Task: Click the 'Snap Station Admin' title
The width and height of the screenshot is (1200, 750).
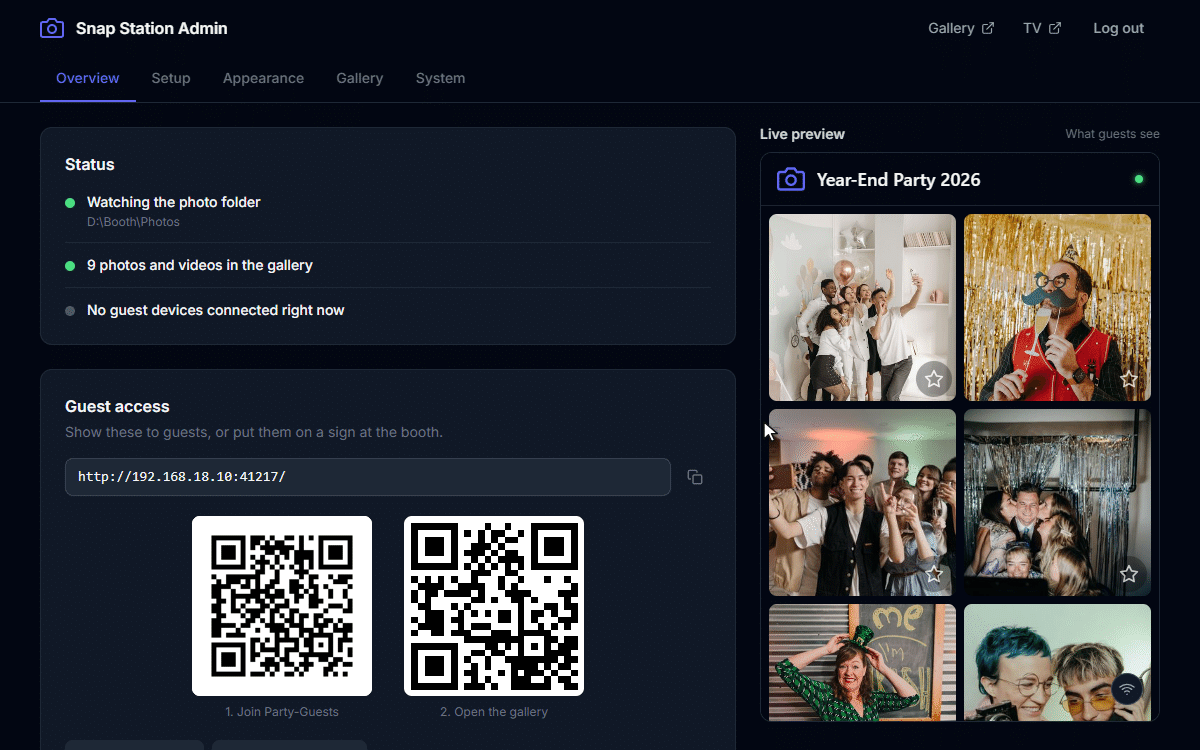Action: 152,28
